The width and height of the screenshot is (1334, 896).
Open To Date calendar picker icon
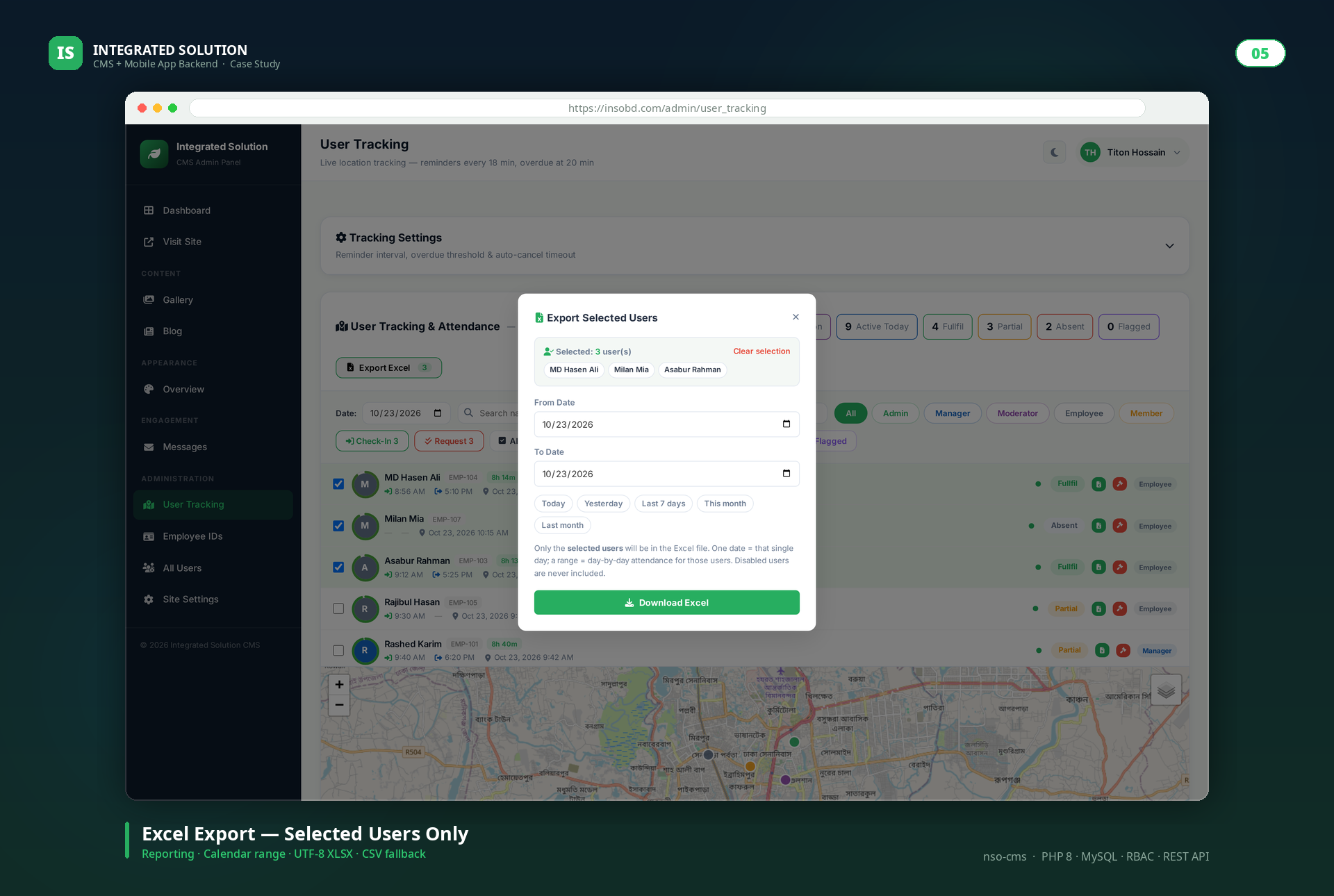(x=787, y=473)
